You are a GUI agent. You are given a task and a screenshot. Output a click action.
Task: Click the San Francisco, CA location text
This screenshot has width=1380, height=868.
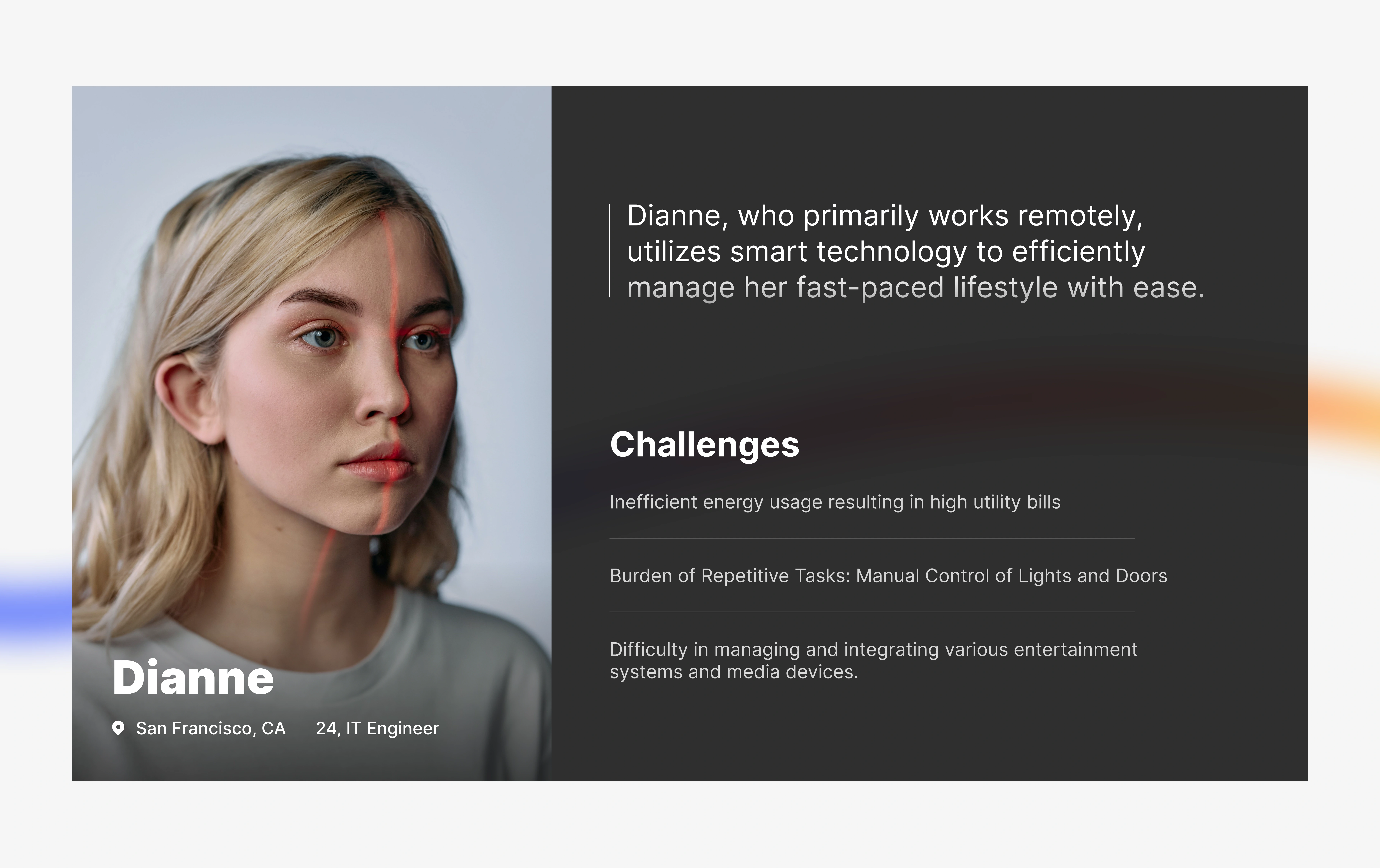click(210, 728)
